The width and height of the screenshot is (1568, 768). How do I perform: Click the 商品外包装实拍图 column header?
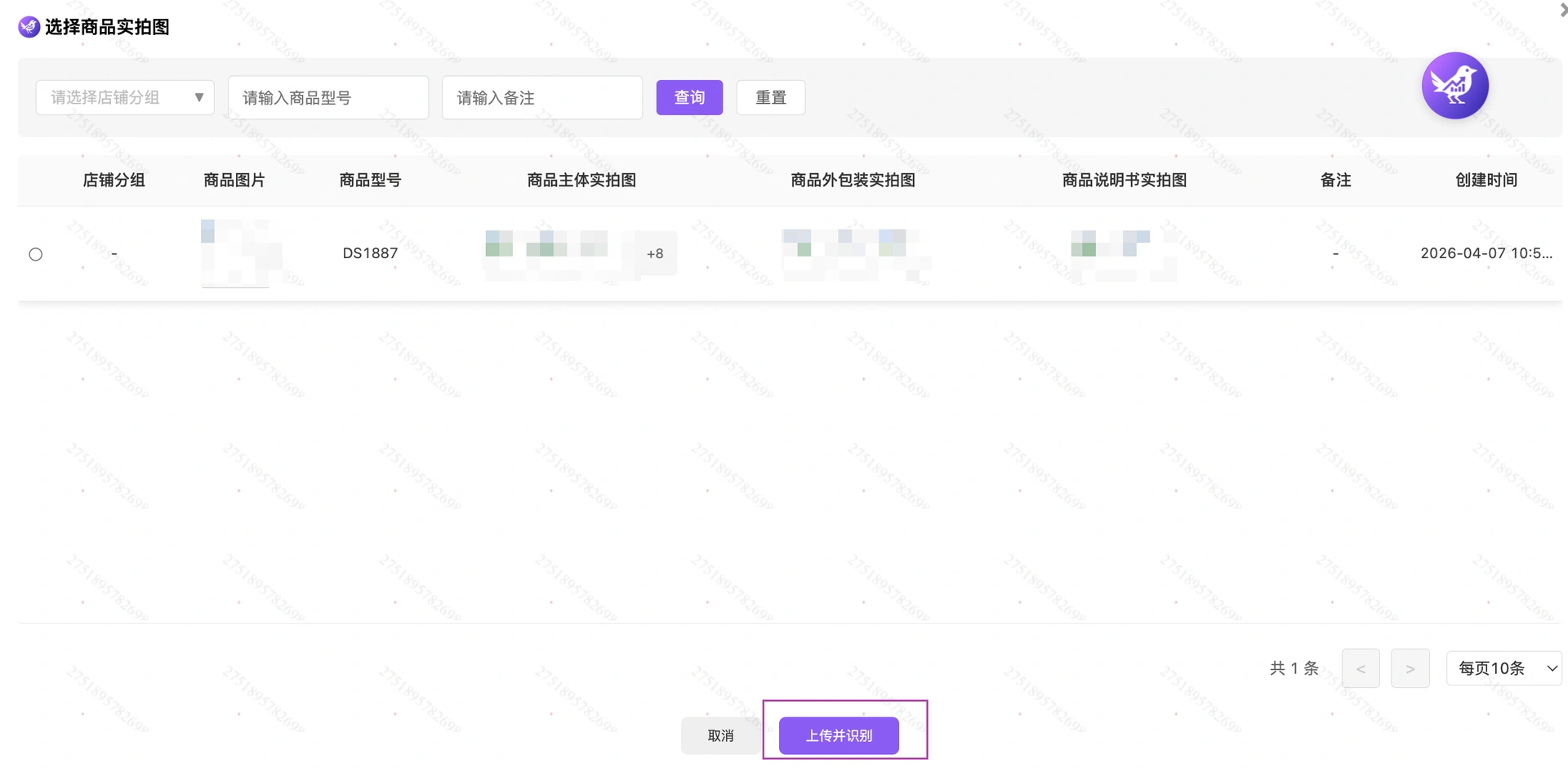pyautogui.click(x=853, y=180)
